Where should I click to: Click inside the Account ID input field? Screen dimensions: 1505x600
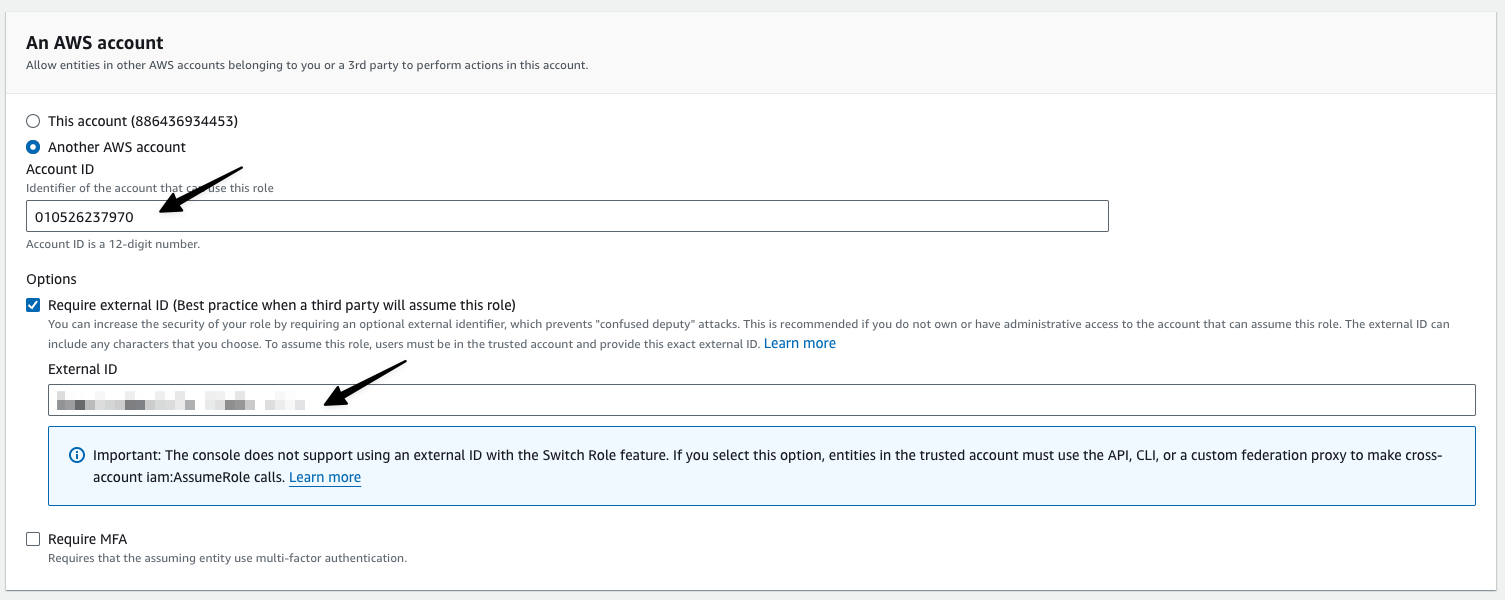600,216
